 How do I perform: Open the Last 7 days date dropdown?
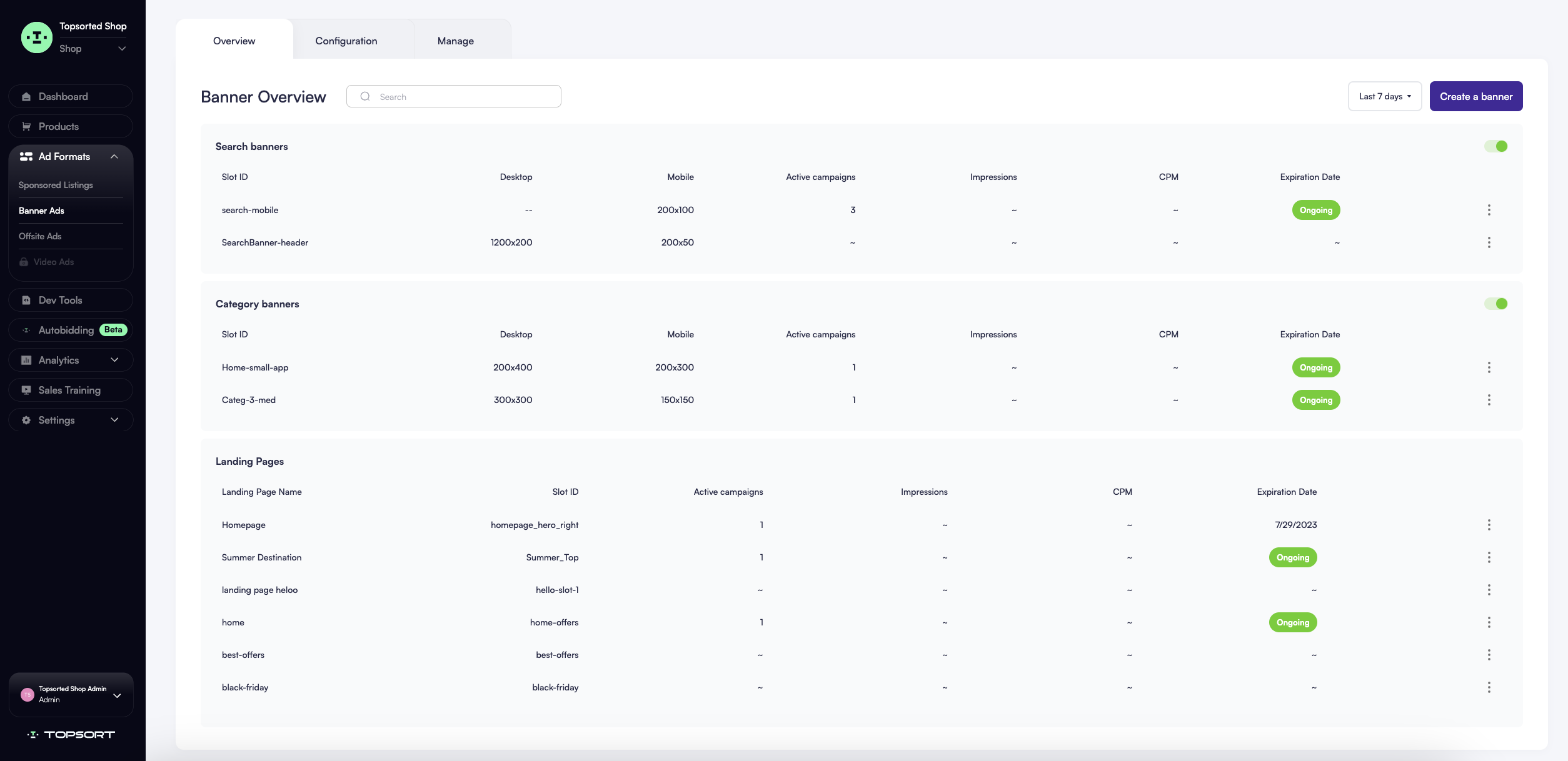[1385, 96]
